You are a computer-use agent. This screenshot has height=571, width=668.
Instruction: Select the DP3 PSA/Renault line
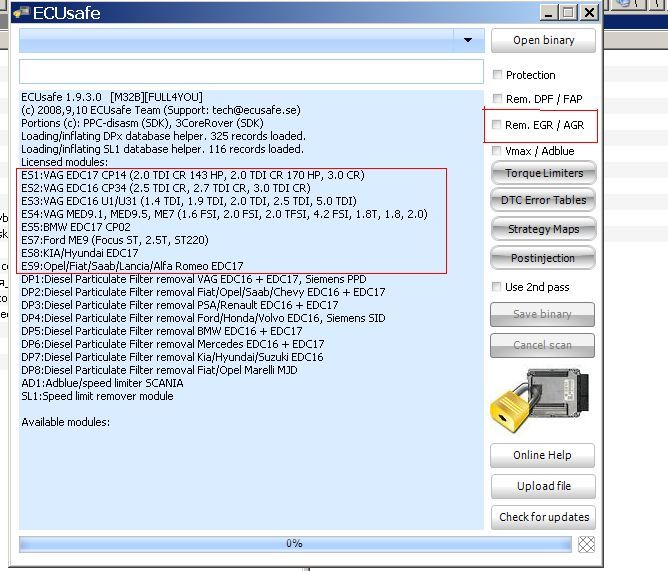[x=180, y=305]
